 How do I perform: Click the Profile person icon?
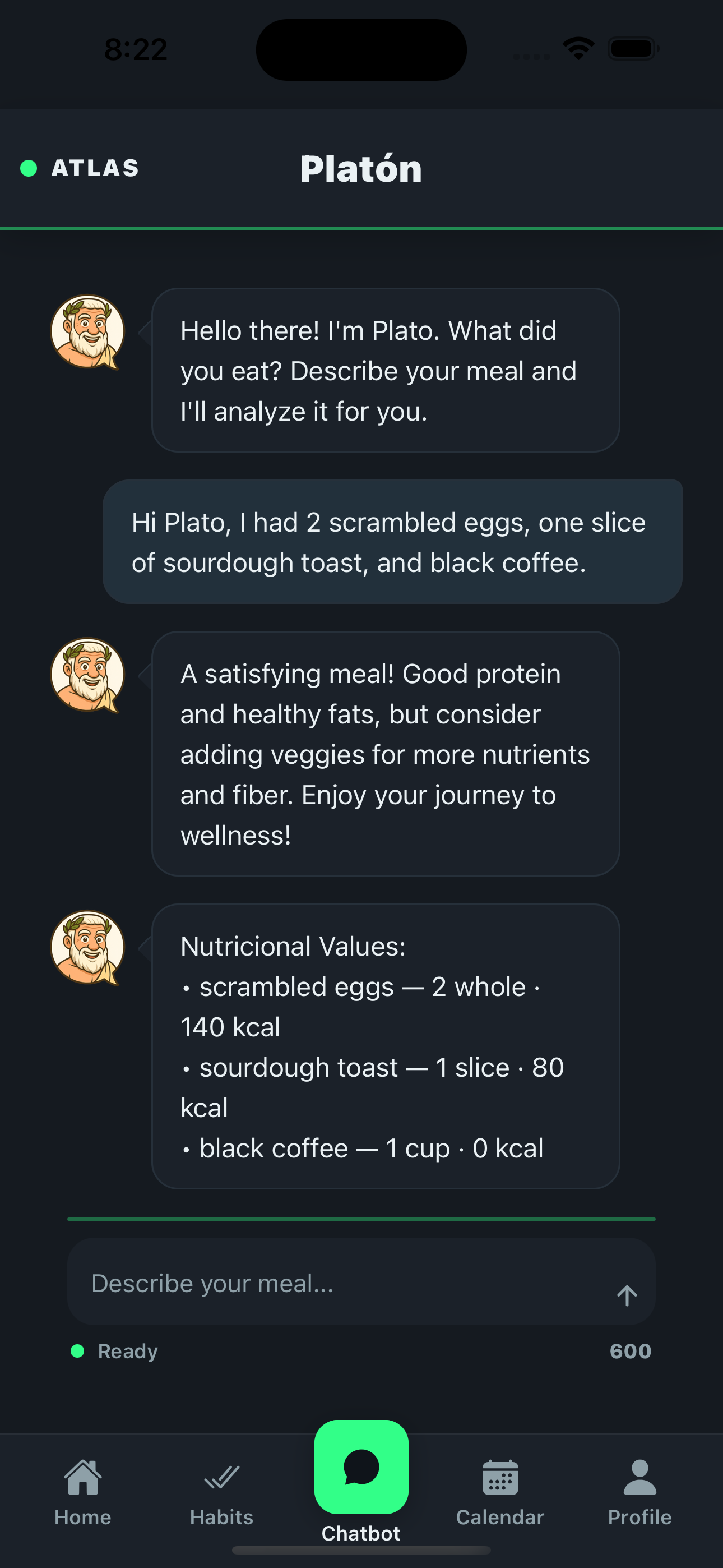[x=639, y=1477]
